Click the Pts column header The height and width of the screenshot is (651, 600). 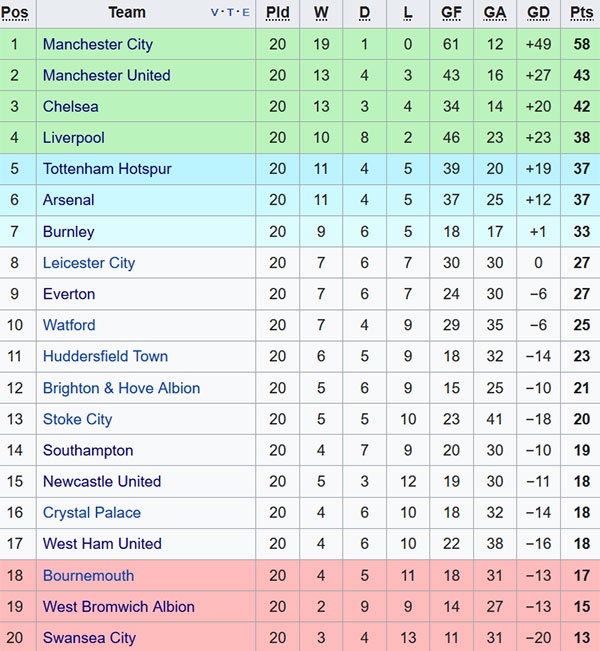point(581,13)
